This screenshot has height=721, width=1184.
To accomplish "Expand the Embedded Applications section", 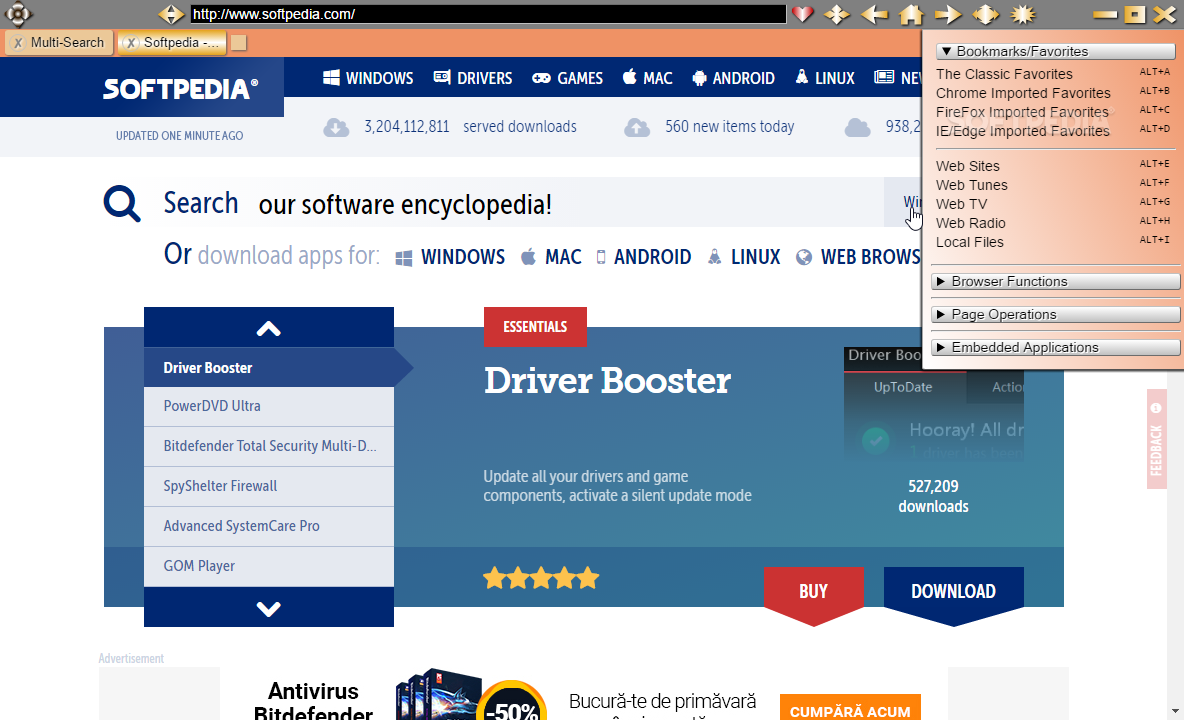I will pos(1055,347).
